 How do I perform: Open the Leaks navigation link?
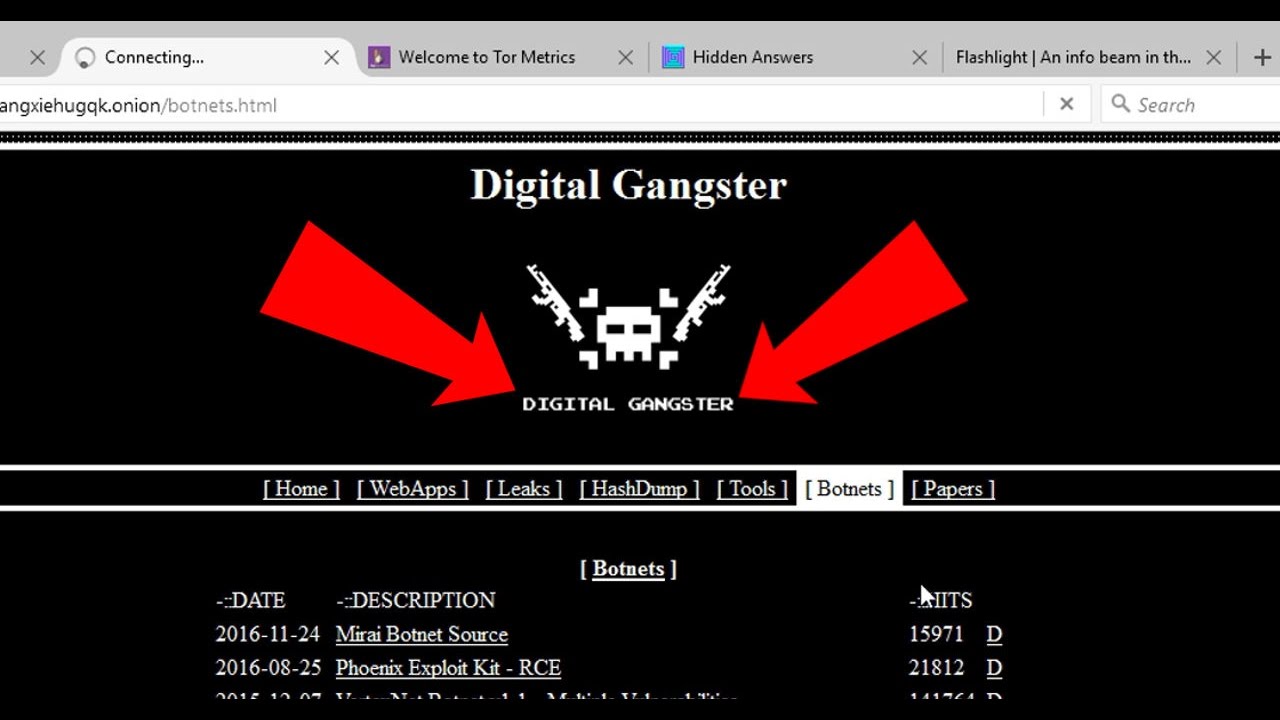pyautogui.click(x=523, y=489)
